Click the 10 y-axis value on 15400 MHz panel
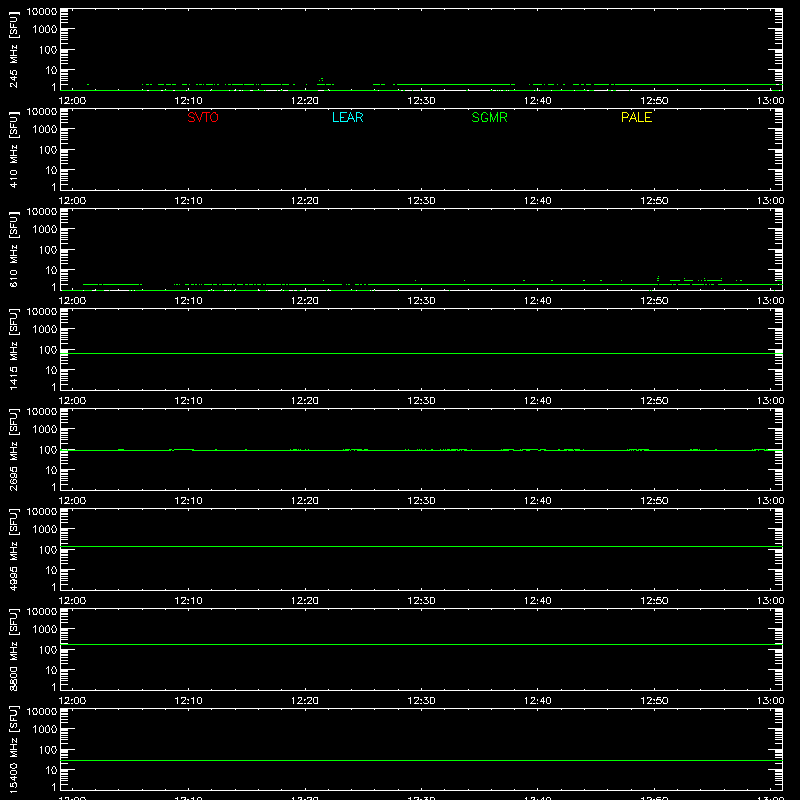 tap(51, 770)
